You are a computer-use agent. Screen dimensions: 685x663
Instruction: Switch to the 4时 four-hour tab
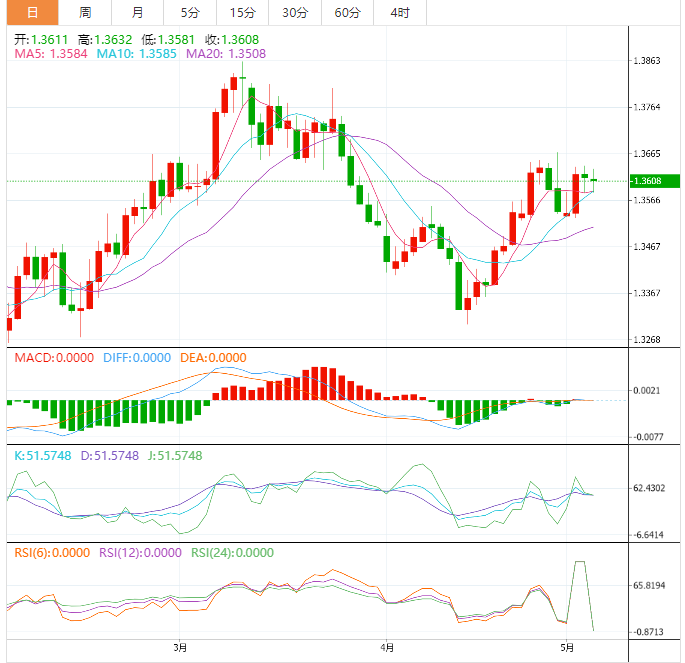point(399,13)
